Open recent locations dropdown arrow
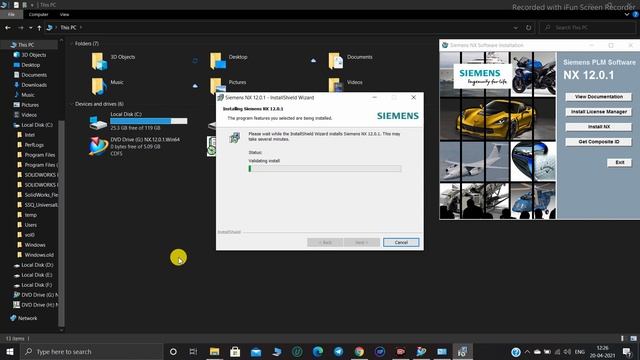This screenshot has height=360, width=640. pos(31,28)
